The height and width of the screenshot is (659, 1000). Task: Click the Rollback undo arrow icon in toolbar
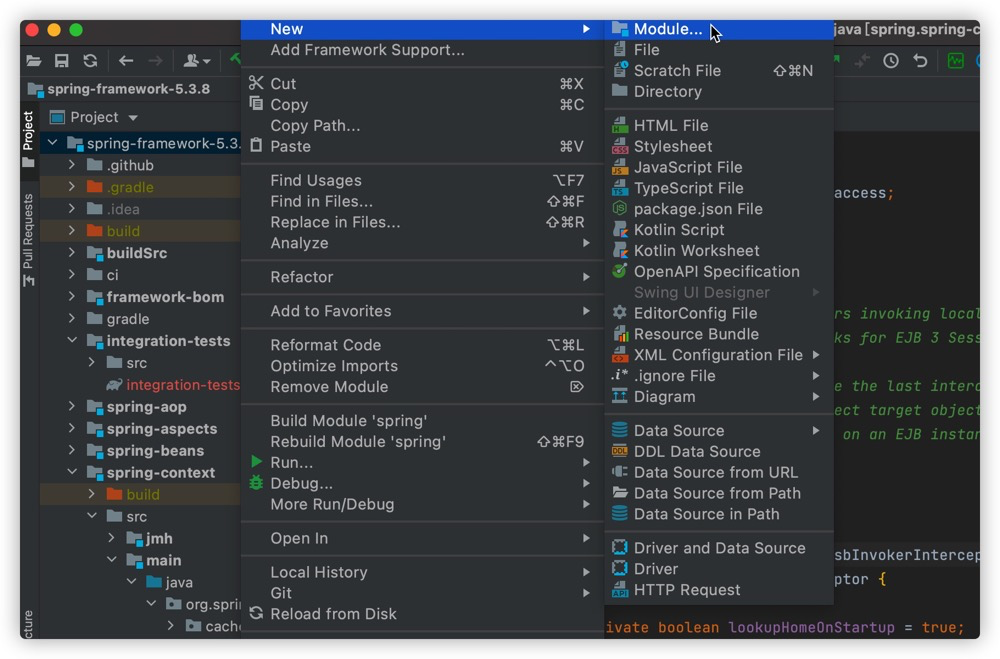coord(920,61)
